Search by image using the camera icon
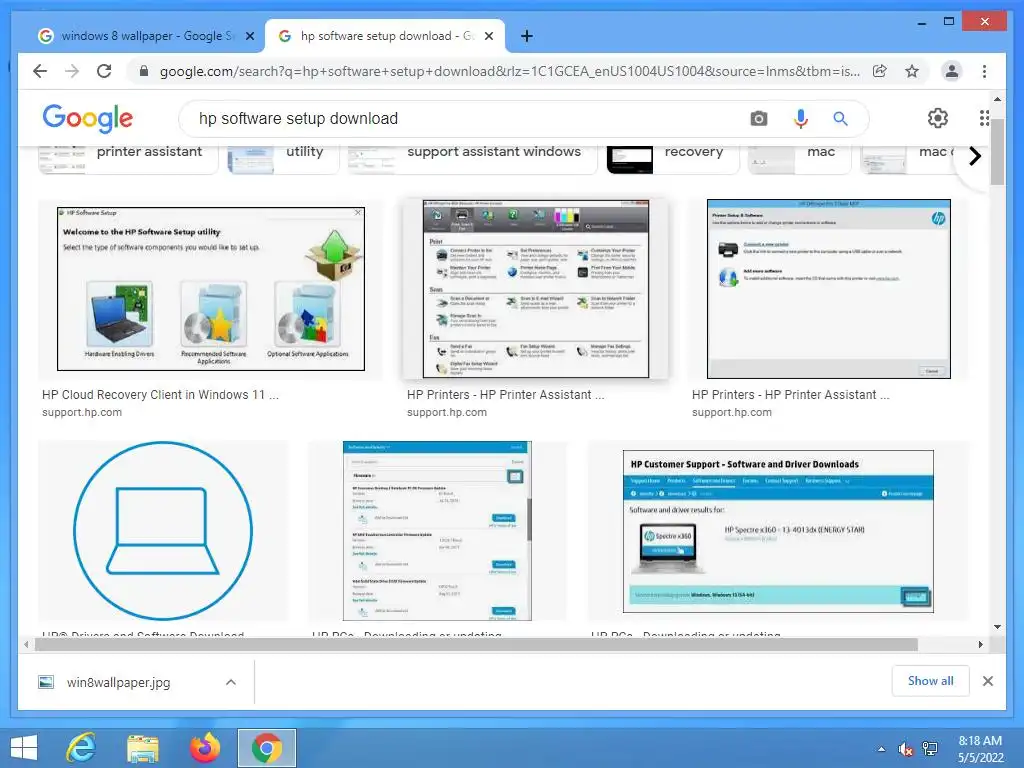This screenshot has width=1024, height=768. tap(759, 118)
